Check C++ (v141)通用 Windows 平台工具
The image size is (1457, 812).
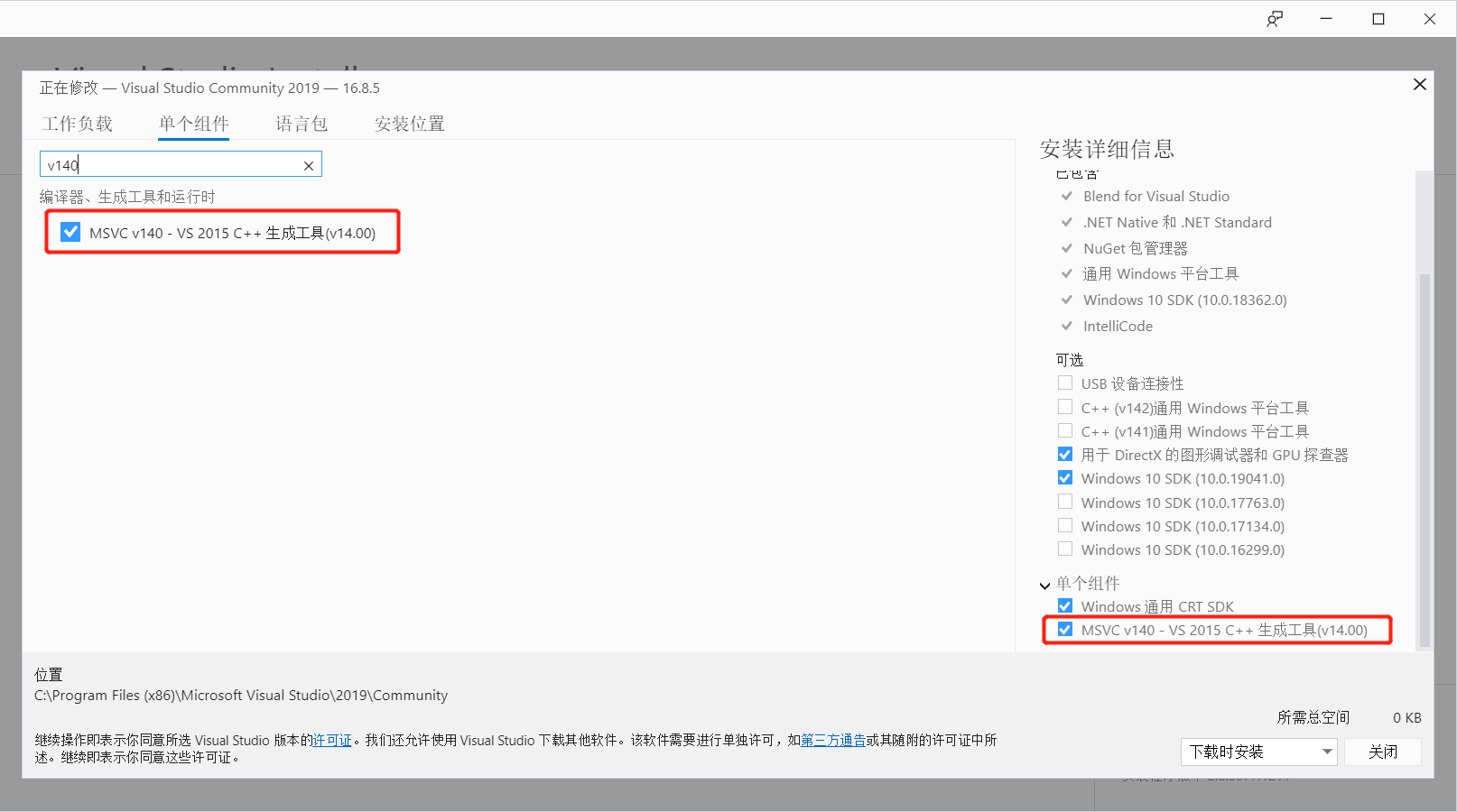point(1065,430)
